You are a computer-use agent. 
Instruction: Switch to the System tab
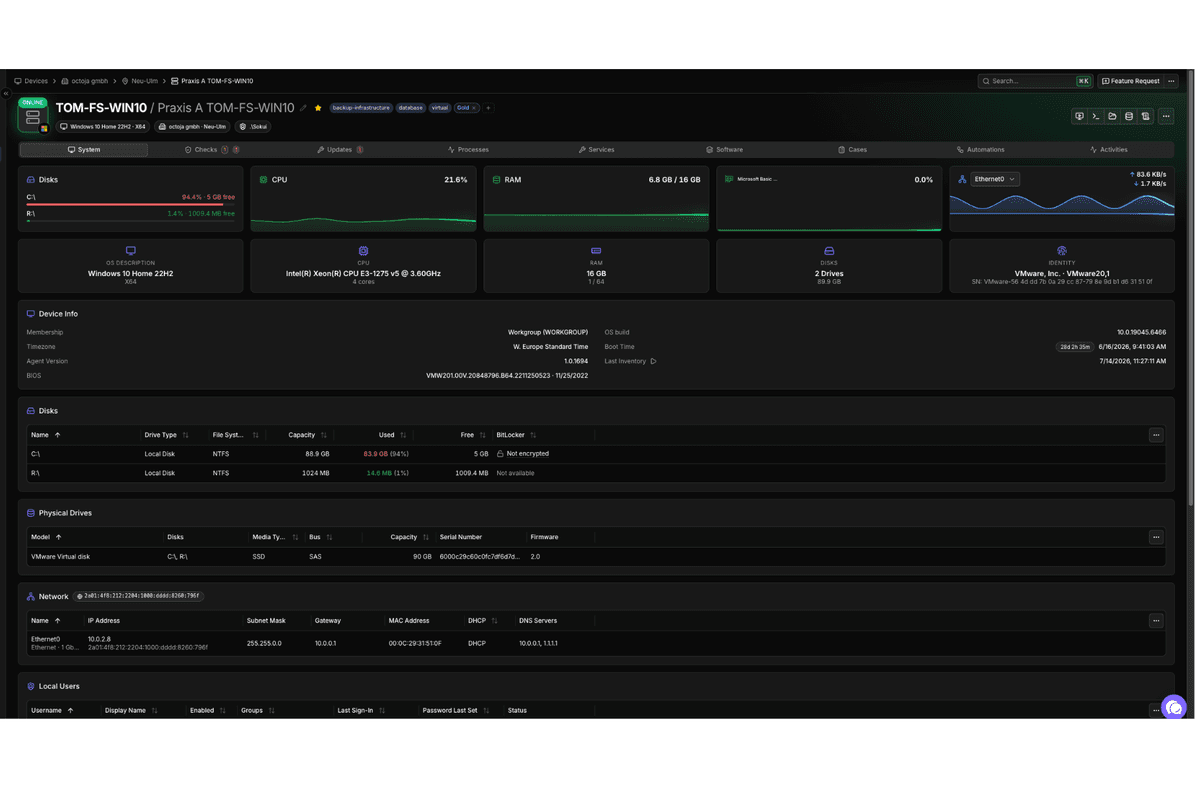(x=84, y=150)
